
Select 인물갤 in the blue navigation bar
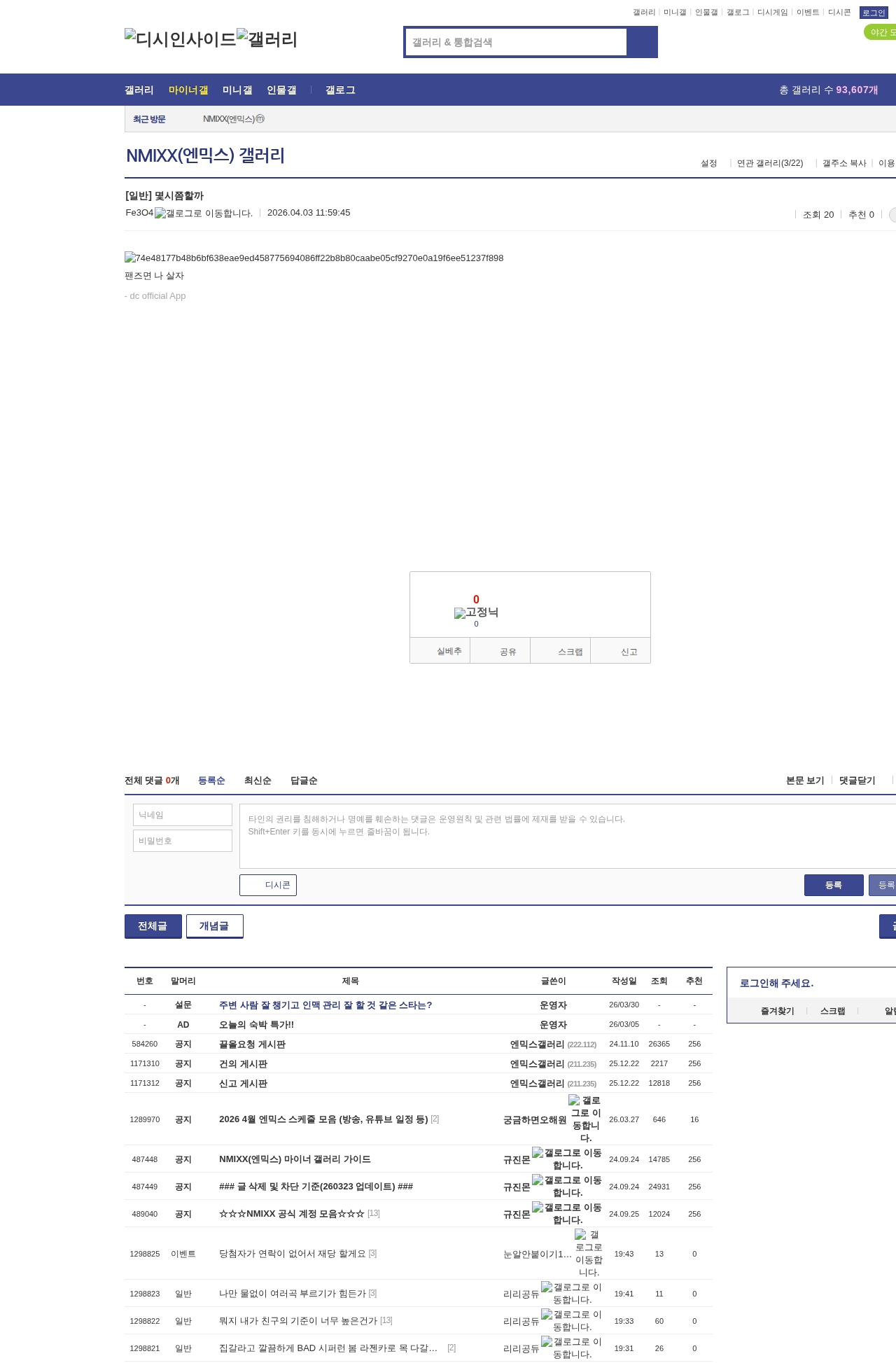(281, 90)
